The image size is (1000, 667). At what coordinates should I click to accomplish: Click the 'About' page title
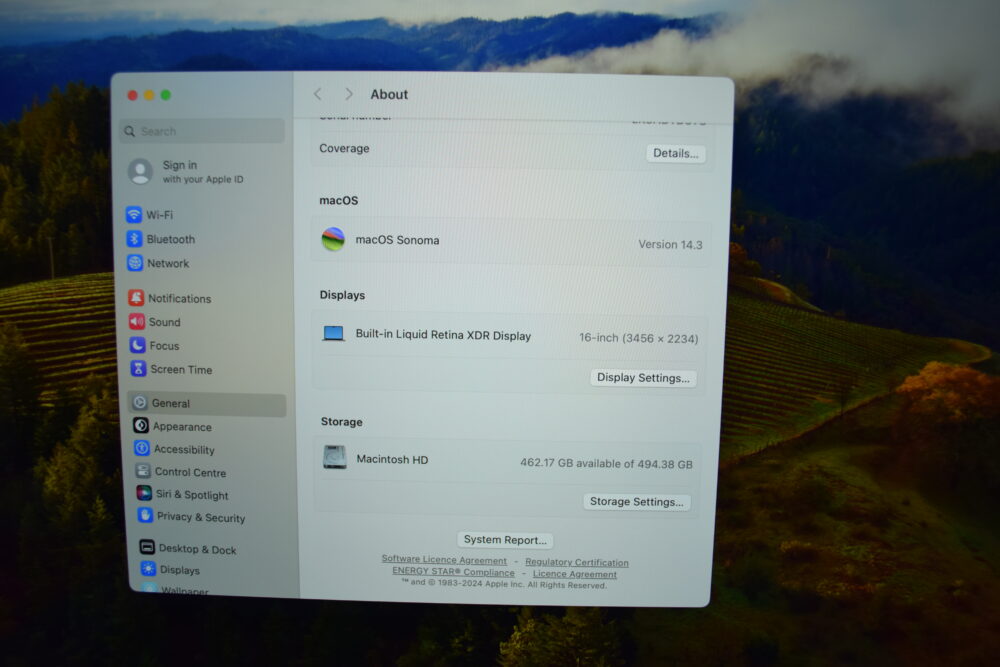389,94
